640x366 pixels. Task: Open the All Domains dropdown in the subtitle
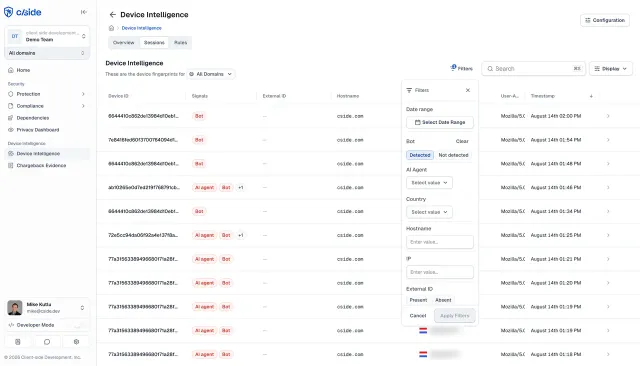click(211, 74)
